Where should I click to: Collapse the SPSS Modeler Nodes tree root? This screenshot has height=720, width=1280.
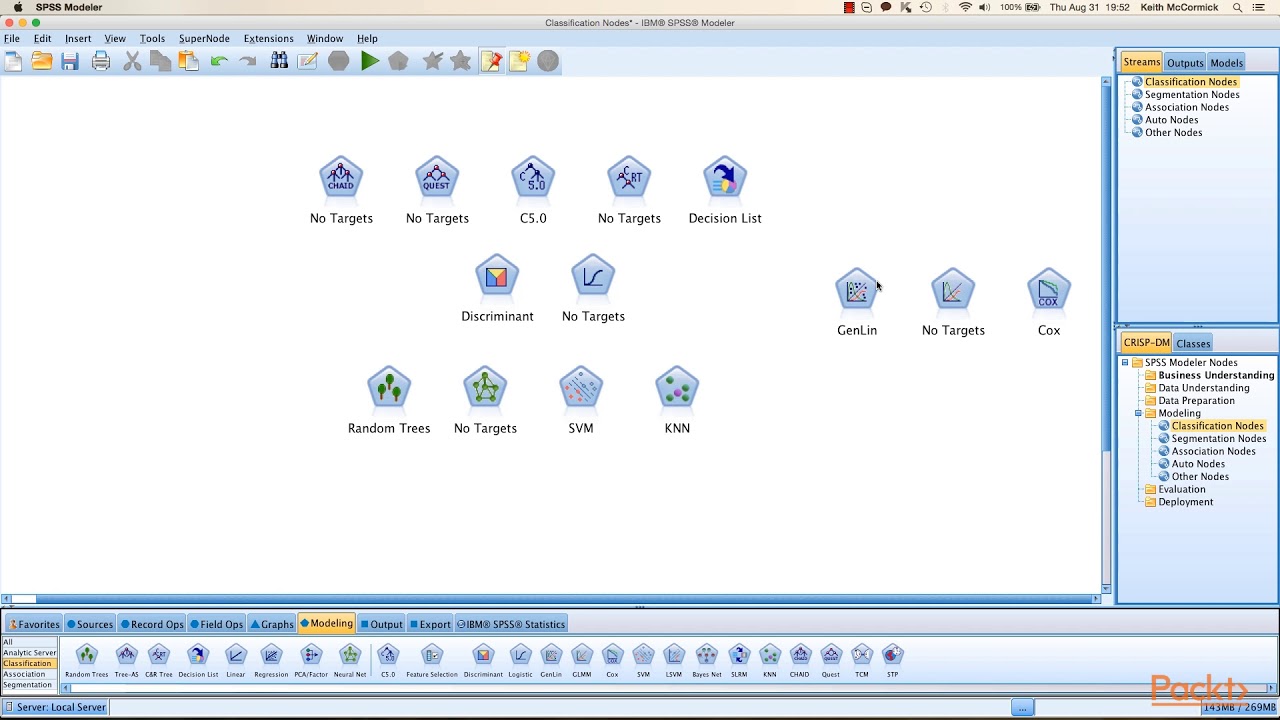pos(1125,363)
